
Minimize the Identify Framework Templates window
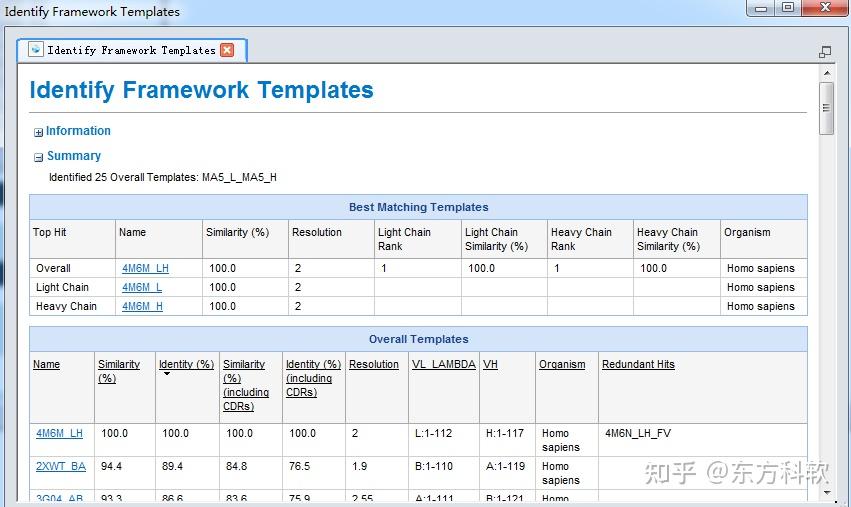click(761, 8)
